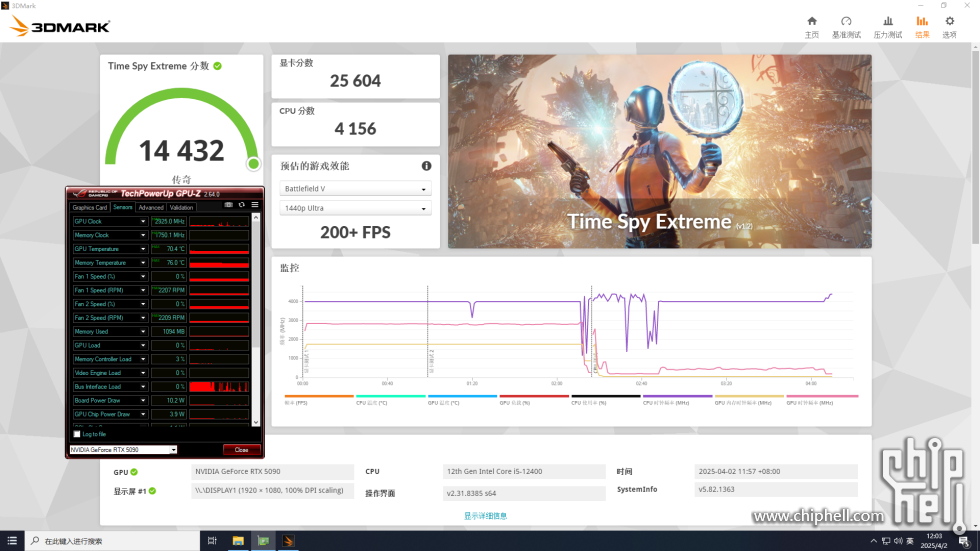Open the results bar chart icon

(x=922, y=21)
